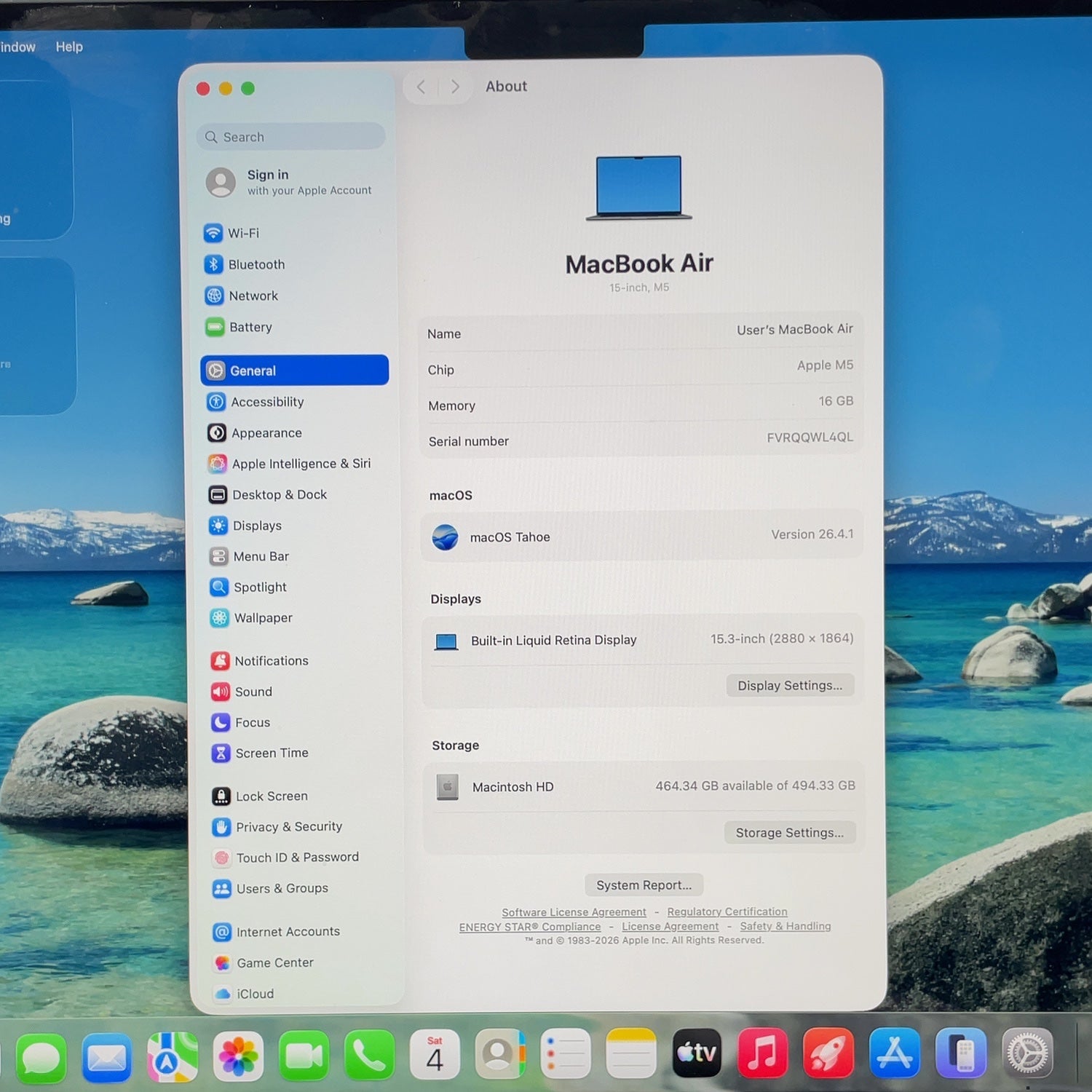The width and height of the screenshot is (1092, 1092).
Task: Open the Help menu in the menu bar
Action: [69, 47]
